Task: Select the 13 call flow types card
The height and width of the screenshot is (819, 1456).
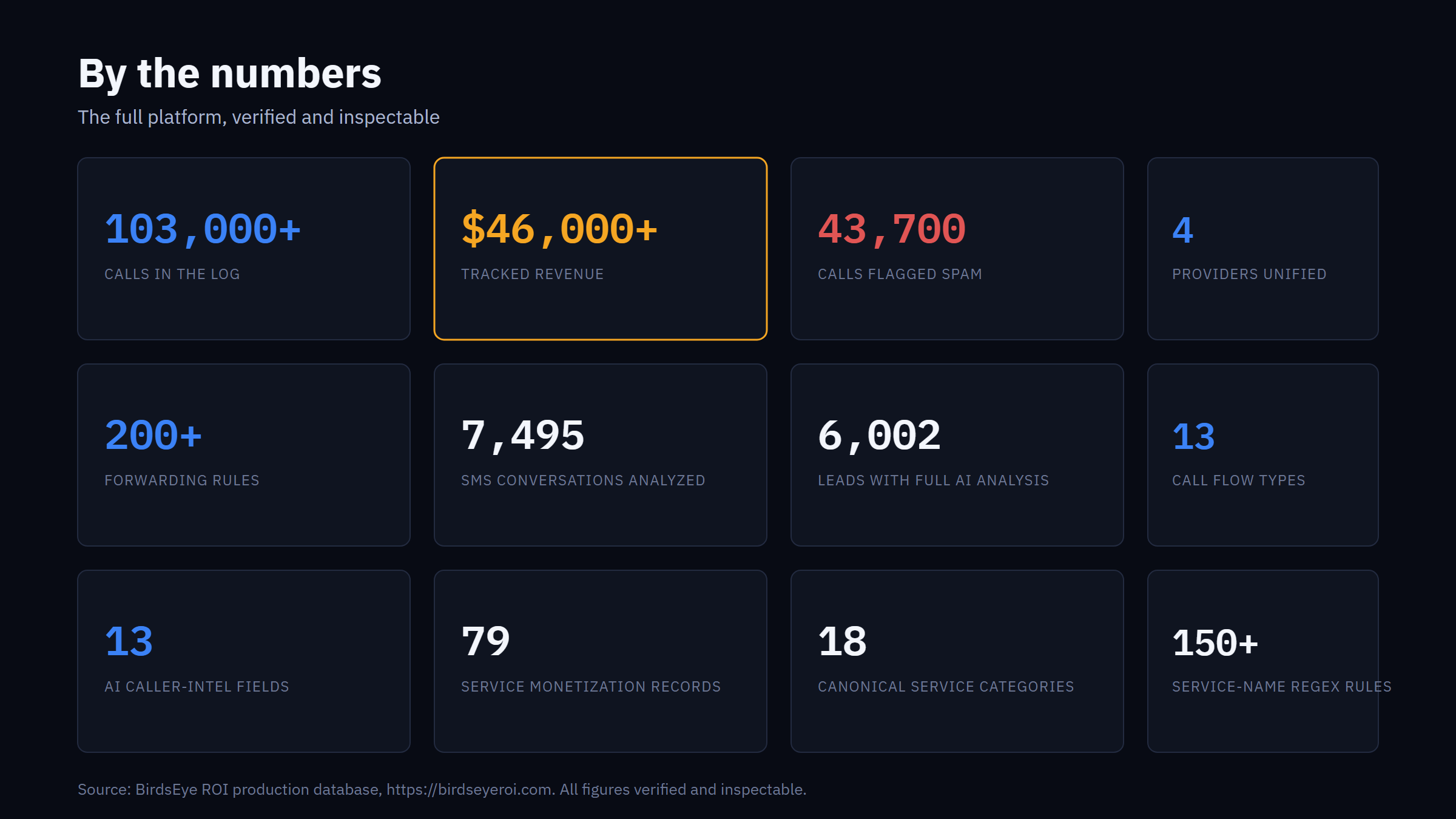Action: point(1263,455)
